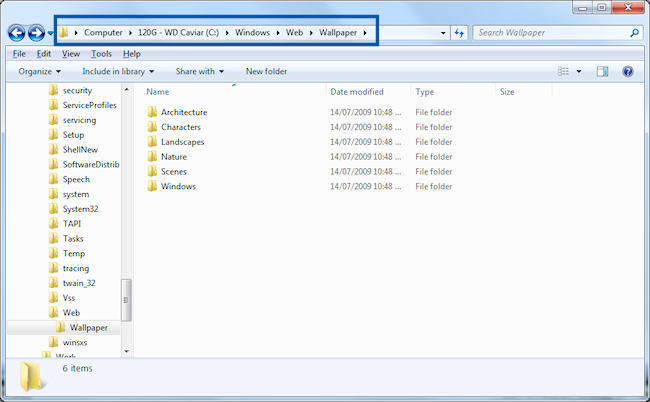Click the Search Wallpaper input field
This screenshot has height=402, width=650.
pos(550,33)
